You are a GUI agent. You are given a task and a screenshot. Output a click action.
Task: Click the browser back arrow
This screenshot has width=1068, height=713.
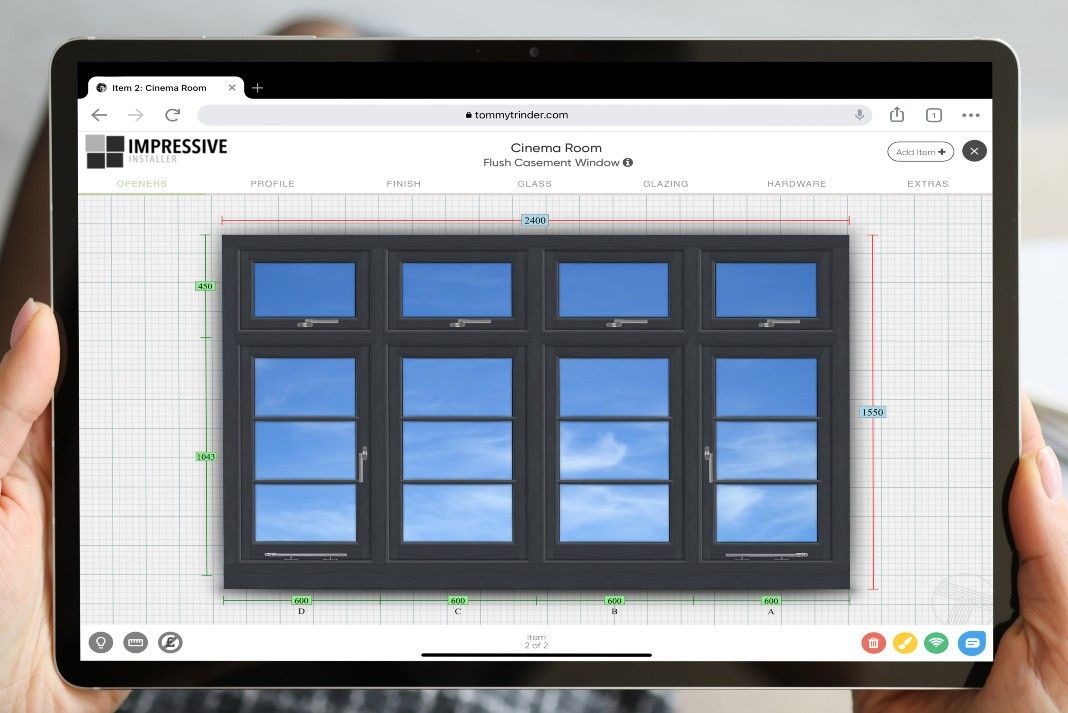pos(99,115)
